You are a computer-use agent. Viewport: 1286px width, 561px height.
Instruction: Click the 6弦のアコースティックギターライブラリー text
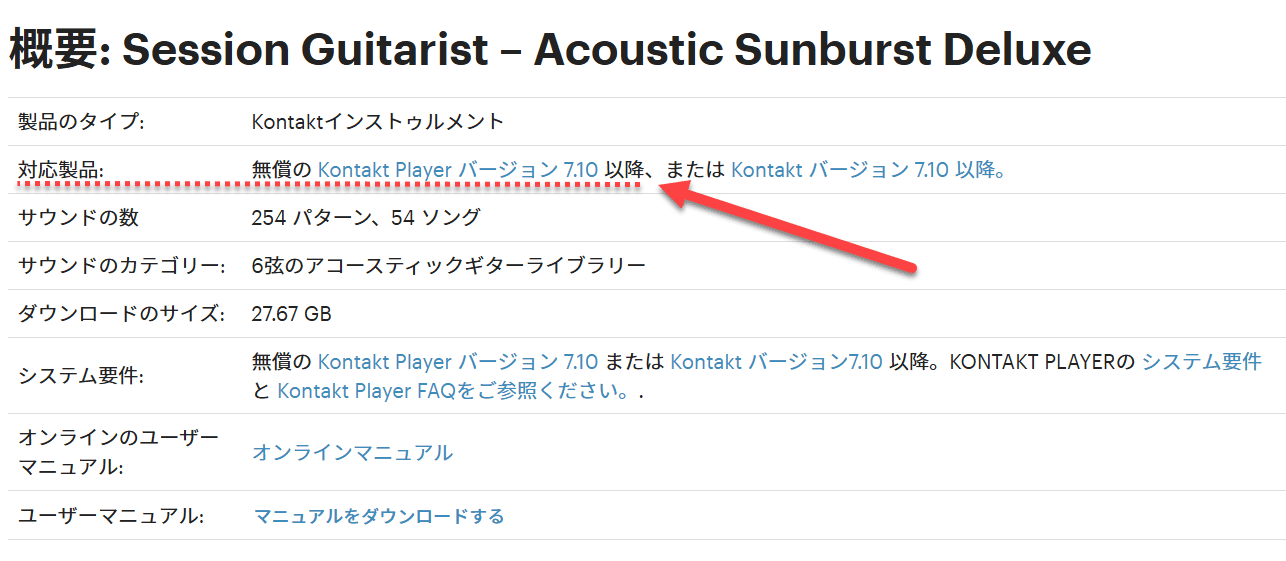[x=449, y=266]
